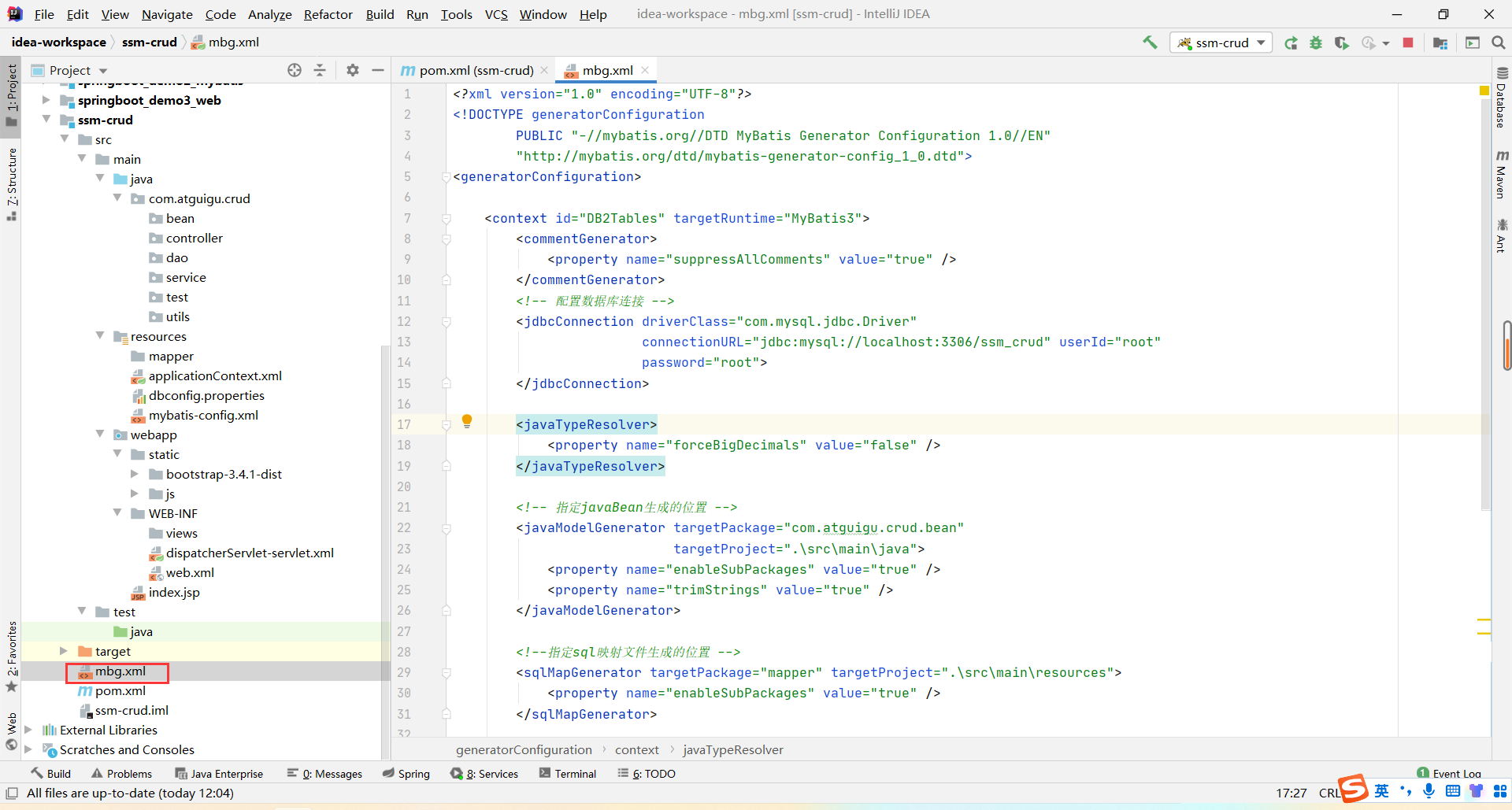Click the yellow intention lightbulb on line 17

coord(467,421)
